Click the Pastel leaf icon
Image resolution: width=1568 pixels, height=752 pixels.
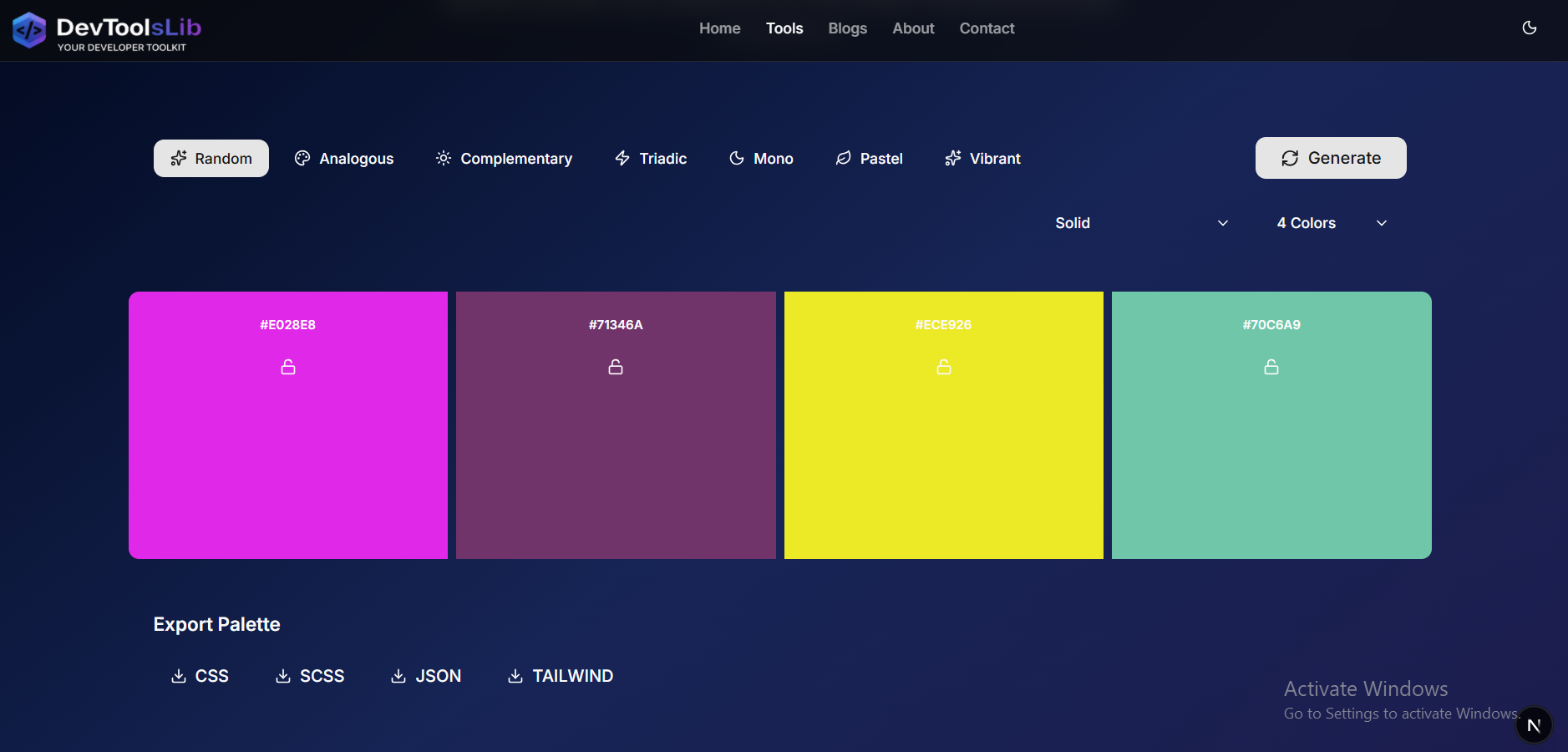844,158
